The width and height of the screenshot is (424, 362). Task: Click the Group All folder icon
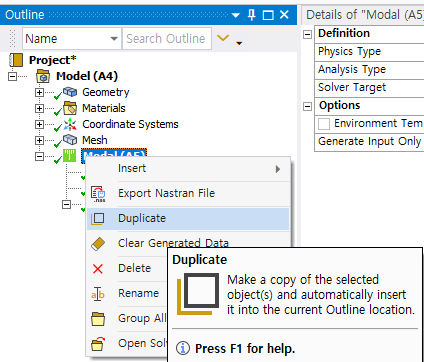(98, 319)
